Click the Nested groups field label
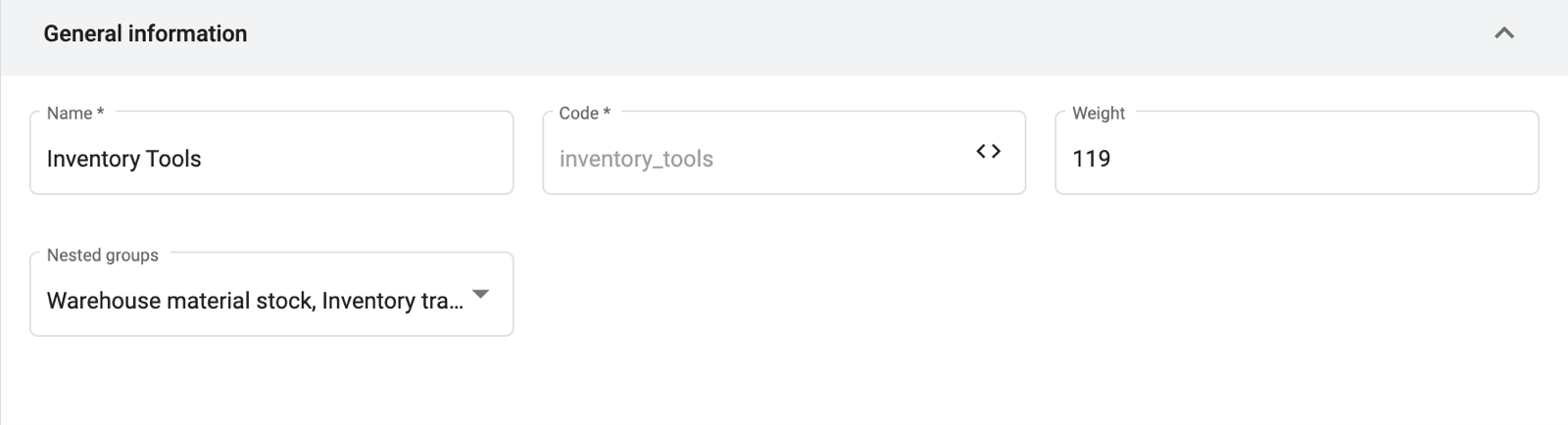 pyautogui.click(x=103, y=255)
